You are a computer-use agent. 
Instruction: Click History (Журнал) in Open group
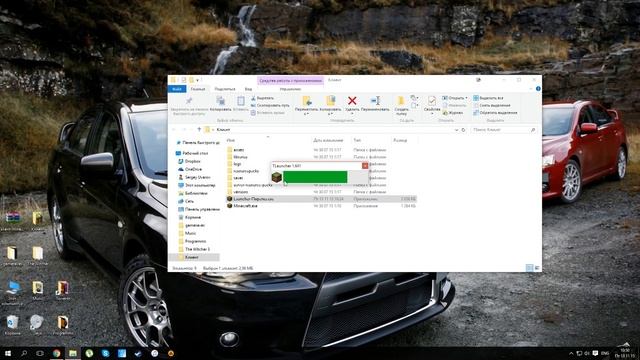click(x=453, y=113)
